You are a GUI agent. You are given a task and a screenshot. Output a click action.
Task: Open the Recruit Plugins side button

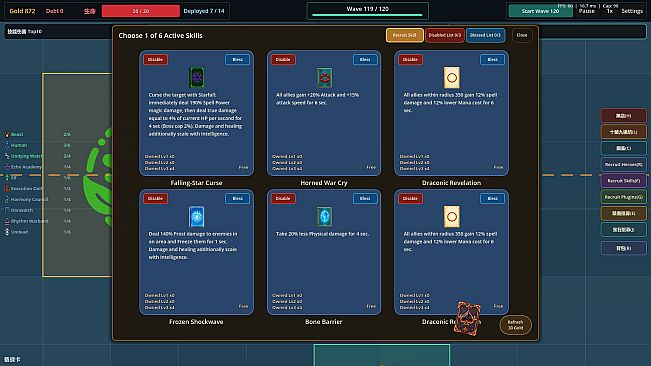pos(624,197)
